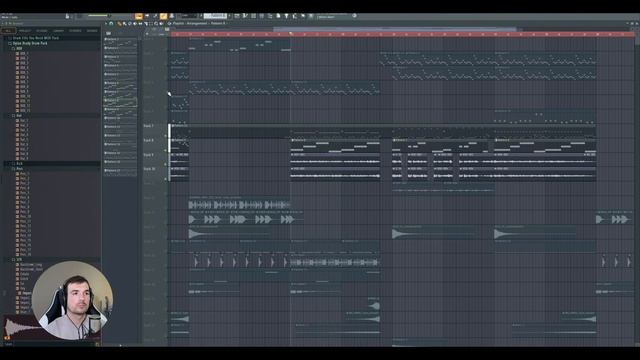Select the Select tool in playlist toolbar

(151, 24)
